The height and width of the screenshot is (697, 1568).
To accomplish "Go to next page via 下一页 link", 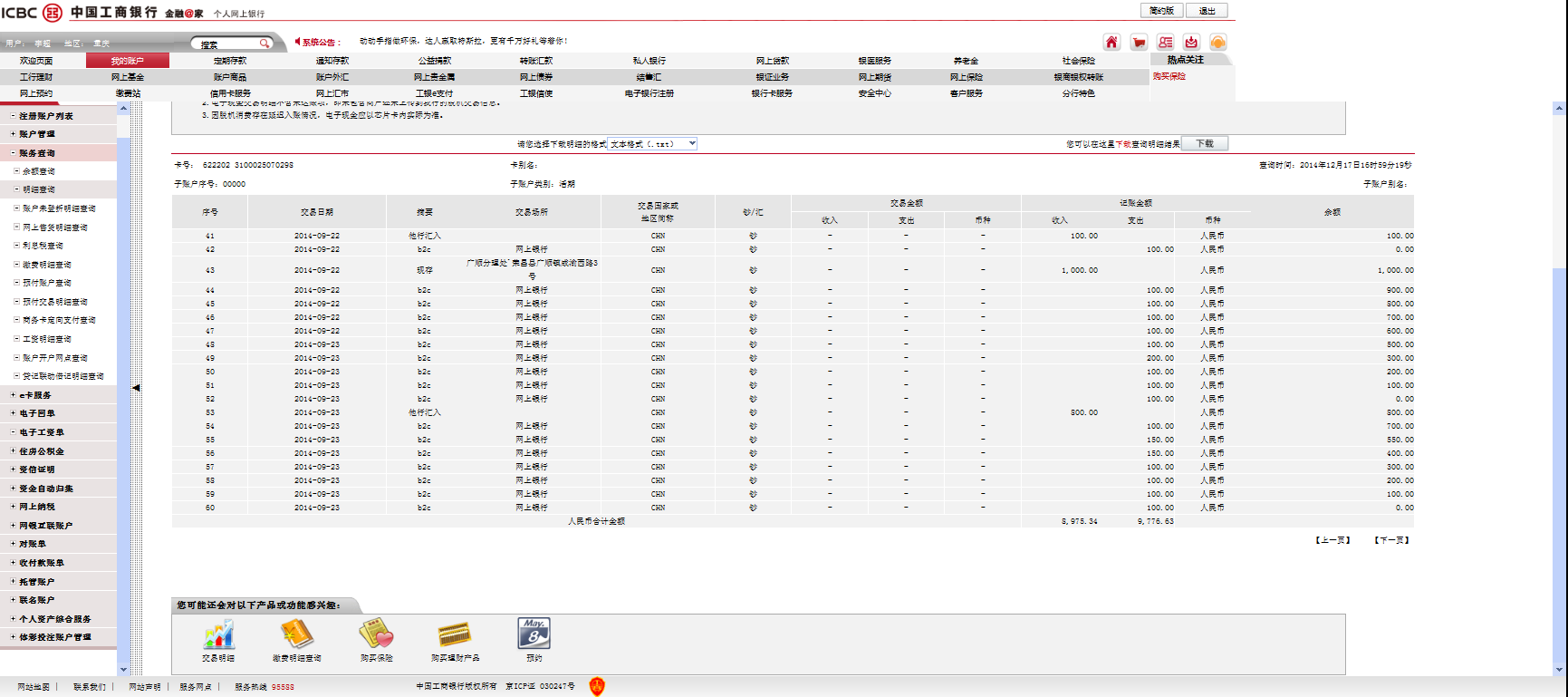I will point(1391,540).
